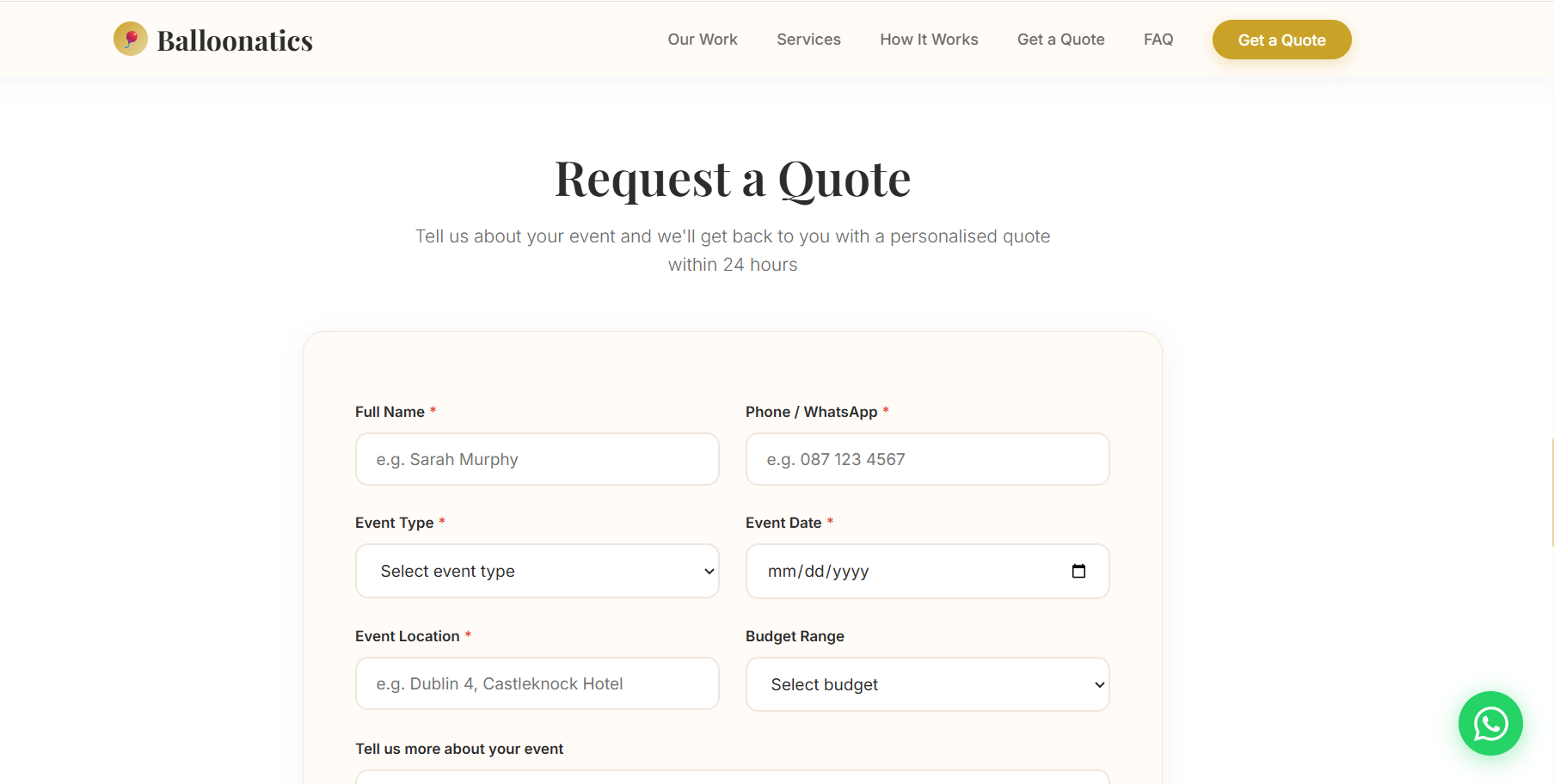Focus the Full Name input field
Image resolution: width=1554 pixels, height=784 pixels.
[537, 459]
